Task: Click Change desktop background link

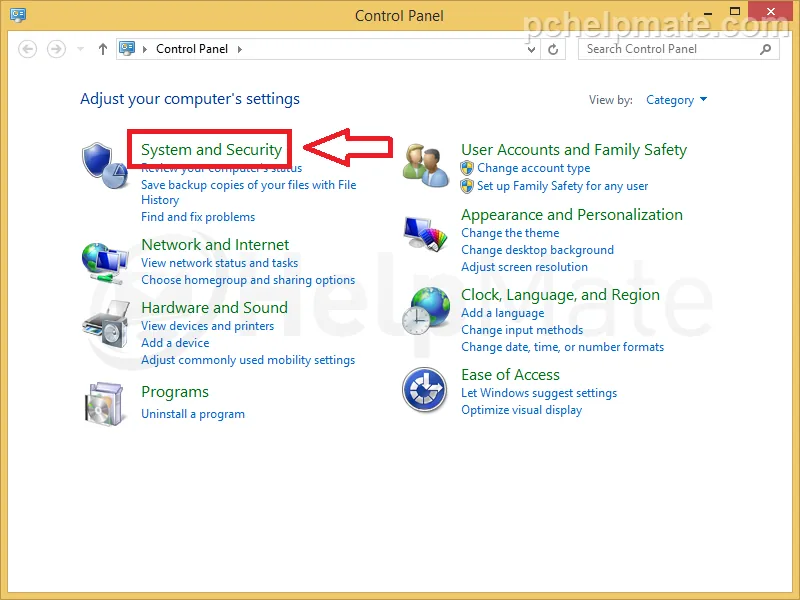Action: point(537,250)
